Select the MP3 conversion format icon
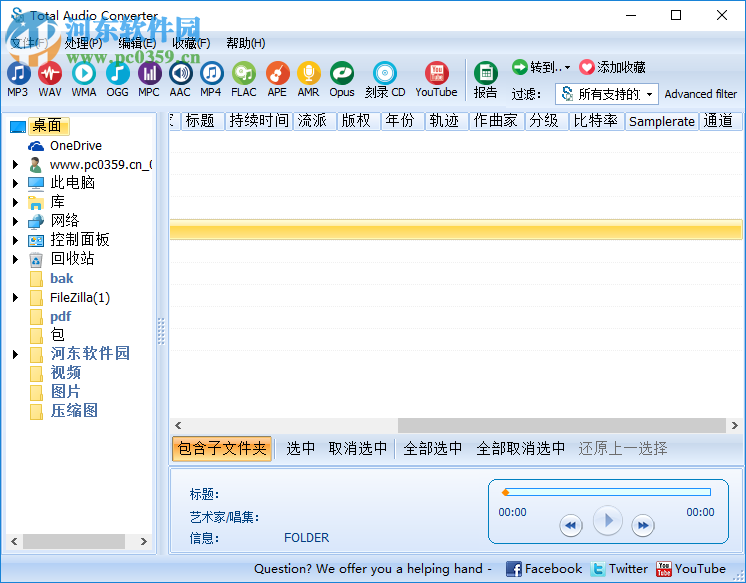 (x=18, y=74)
